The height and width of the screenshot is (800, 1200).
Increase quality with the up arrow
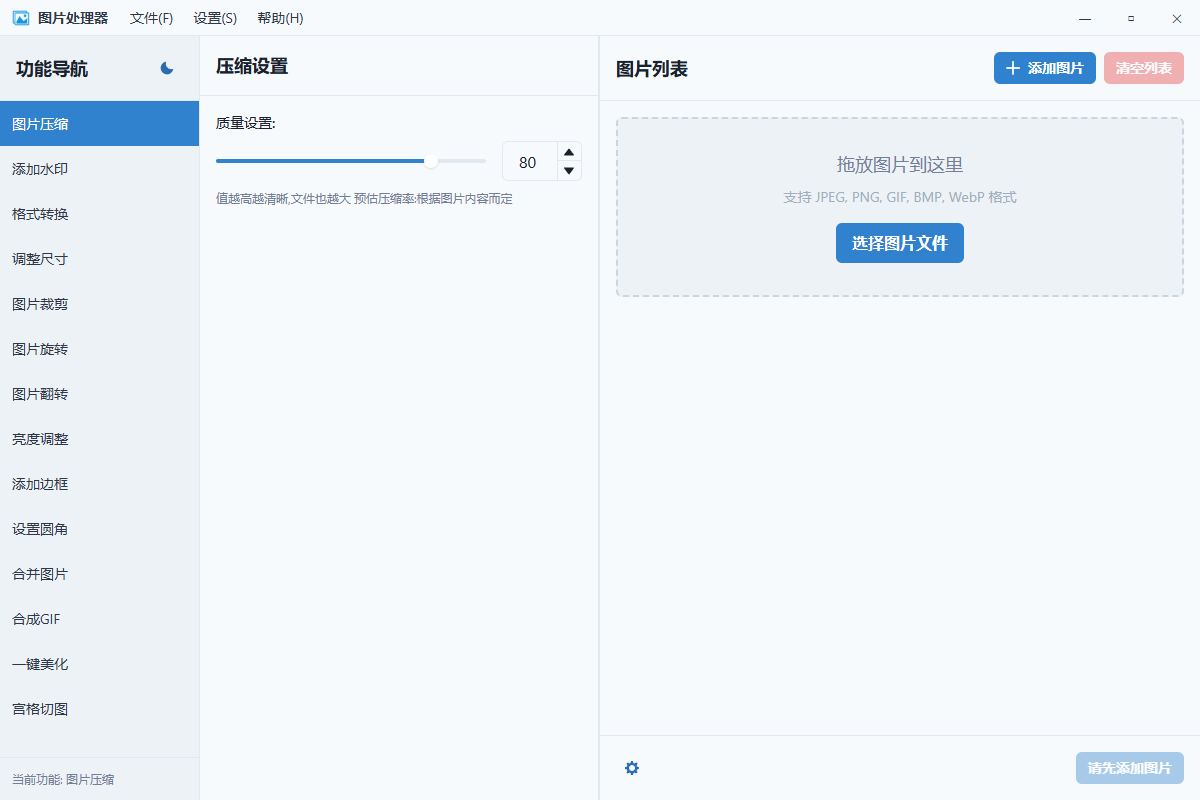(x=569, y=152)
